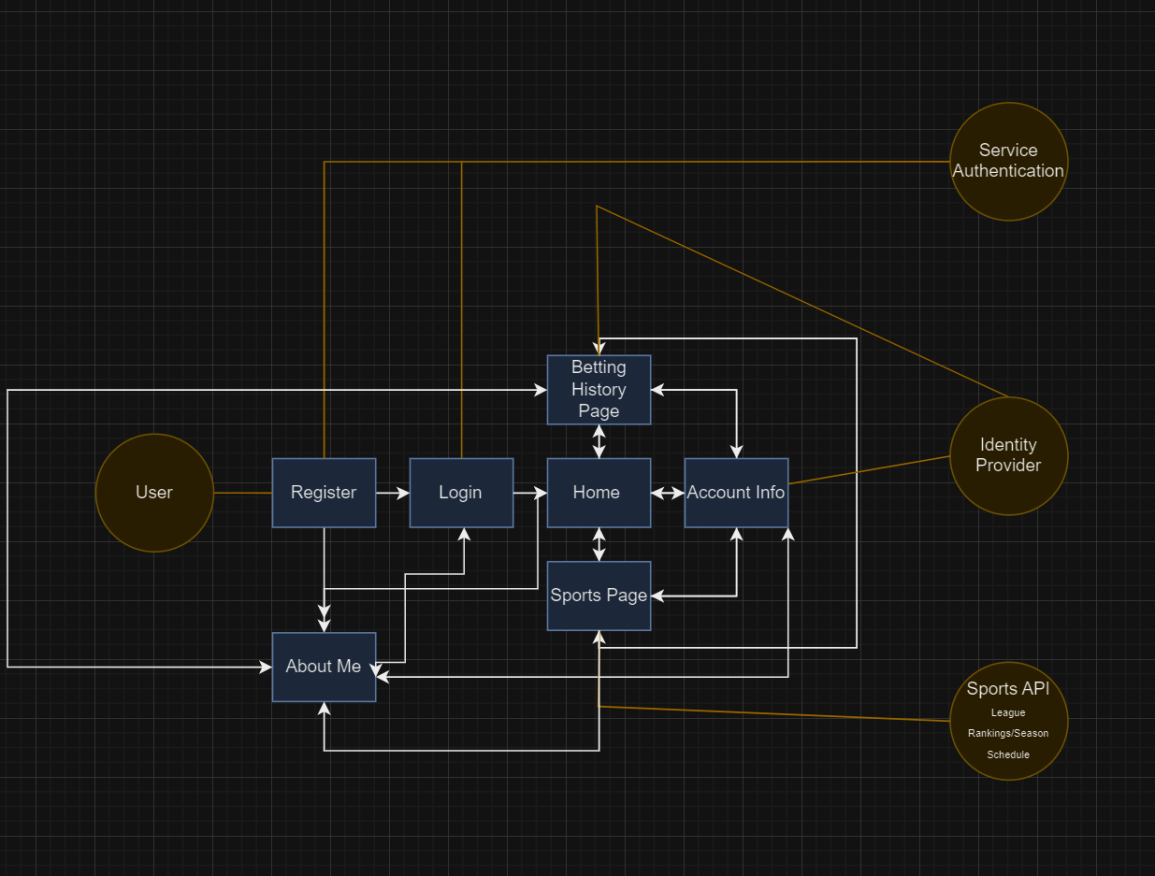Select the User circle node
The height and width of the screenshot is (876, 1155).
tap(154, 492)
